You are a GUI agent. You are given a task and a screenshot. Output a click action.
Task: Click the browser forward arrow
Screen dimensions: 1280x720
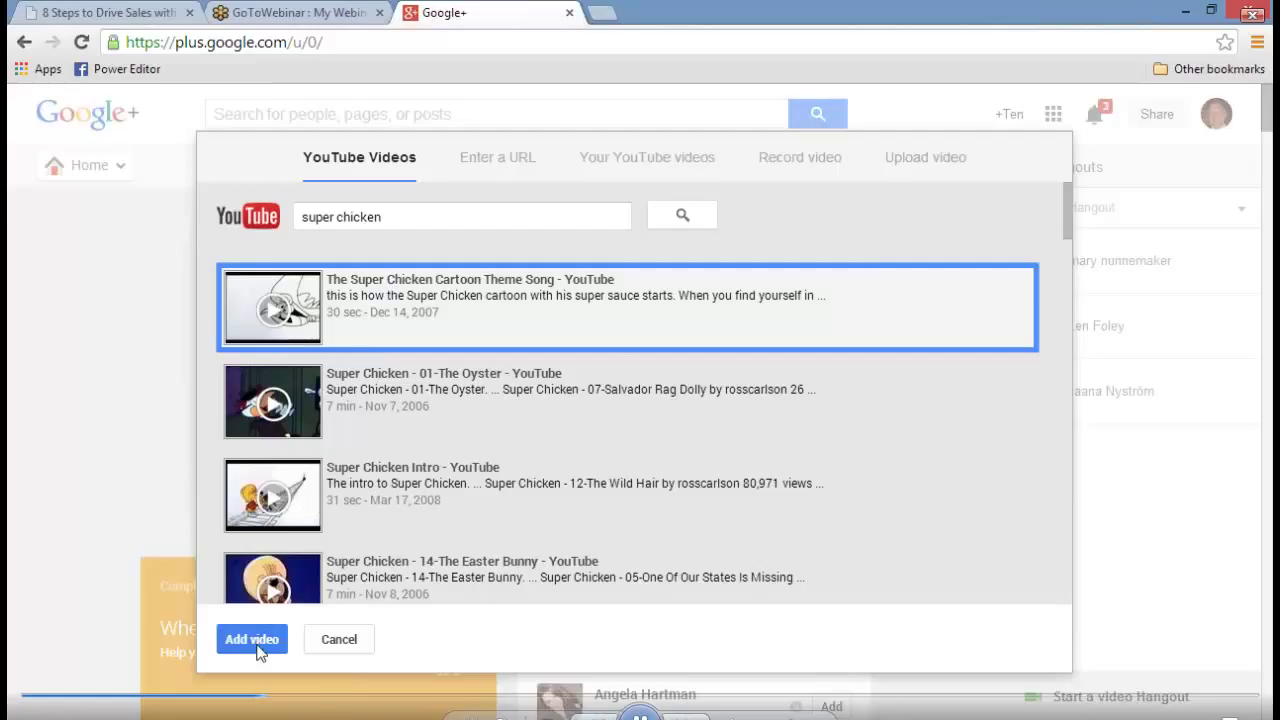pos(53,42)
